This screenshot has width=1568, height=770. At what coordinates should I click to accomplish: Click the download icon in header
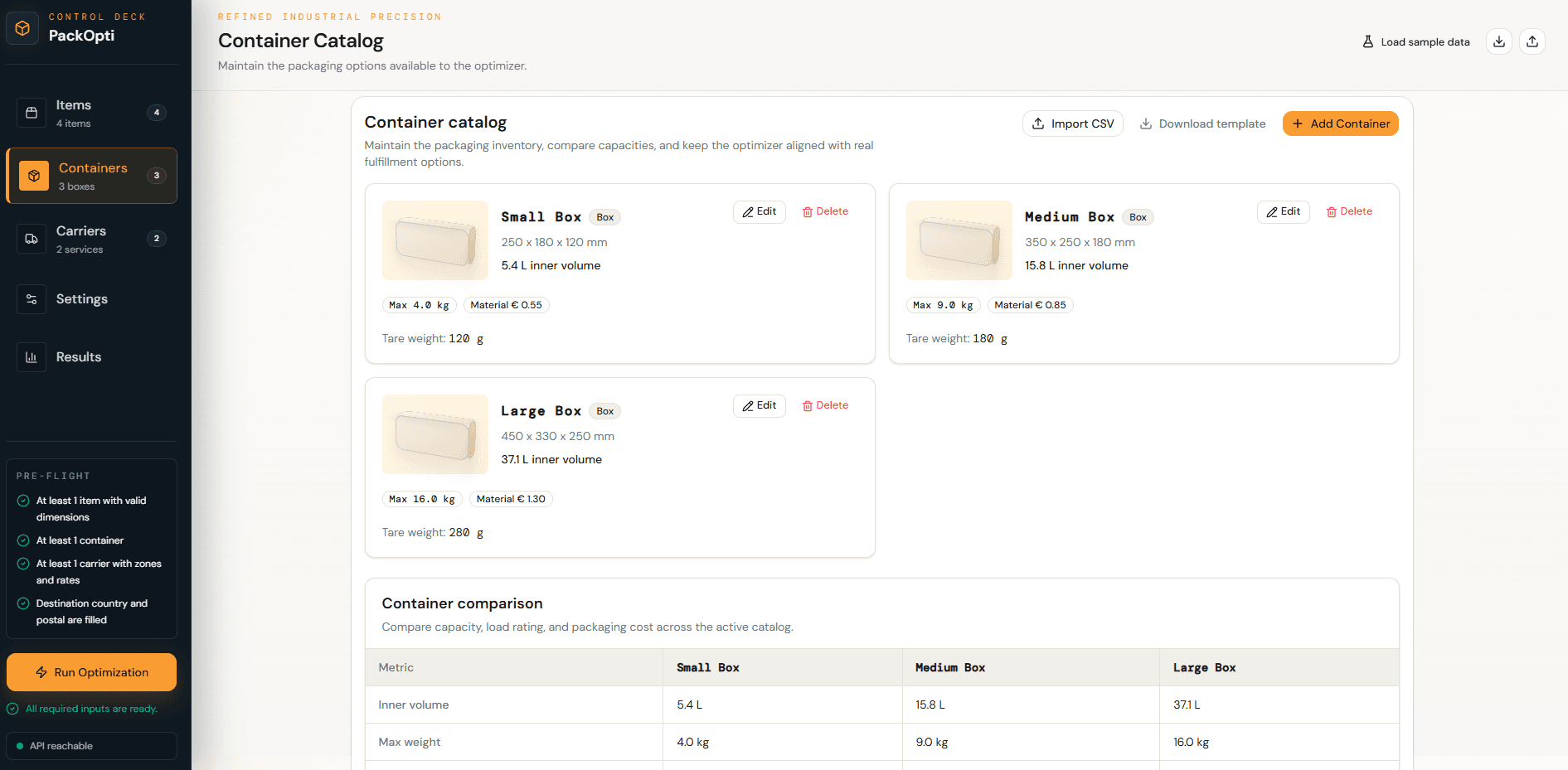click(1499, 41)
